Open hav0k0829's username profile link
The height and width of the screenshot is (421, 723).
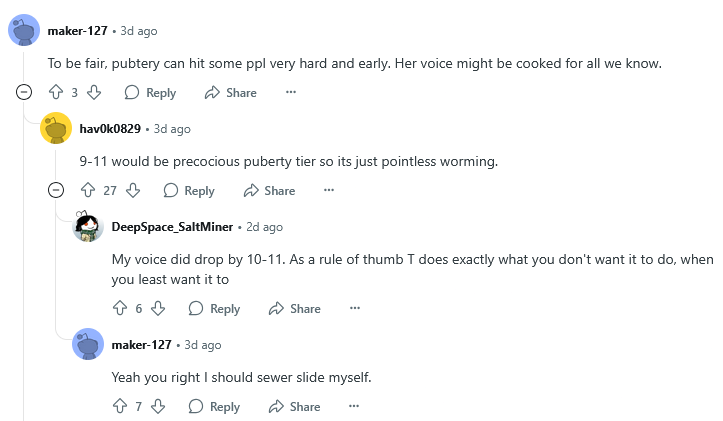pyautogui.click(x=110, y=129)
